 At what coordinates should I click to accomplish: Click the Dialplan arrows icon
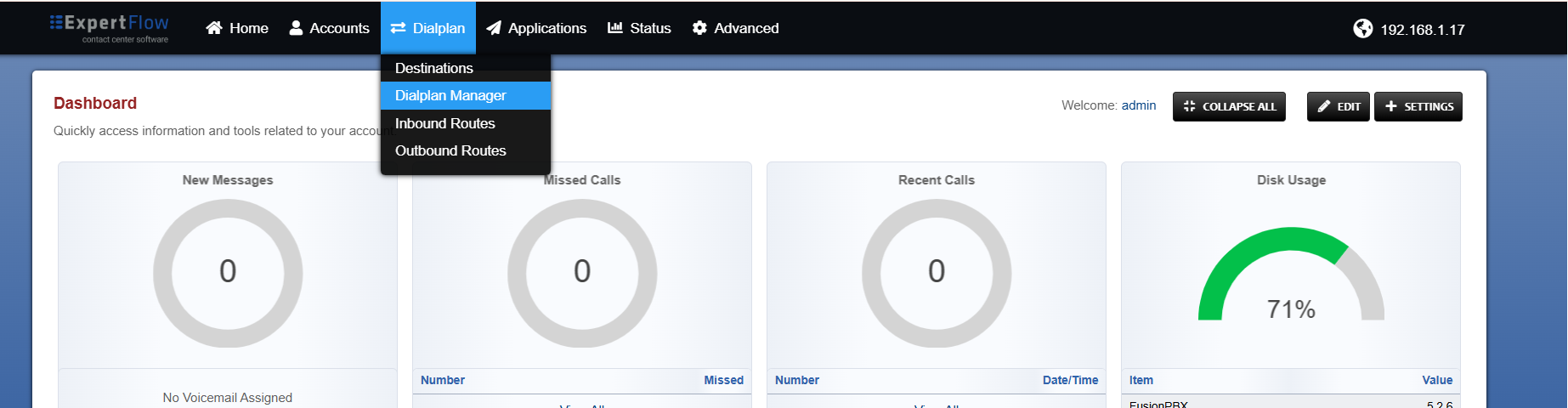tap(398, 28)
